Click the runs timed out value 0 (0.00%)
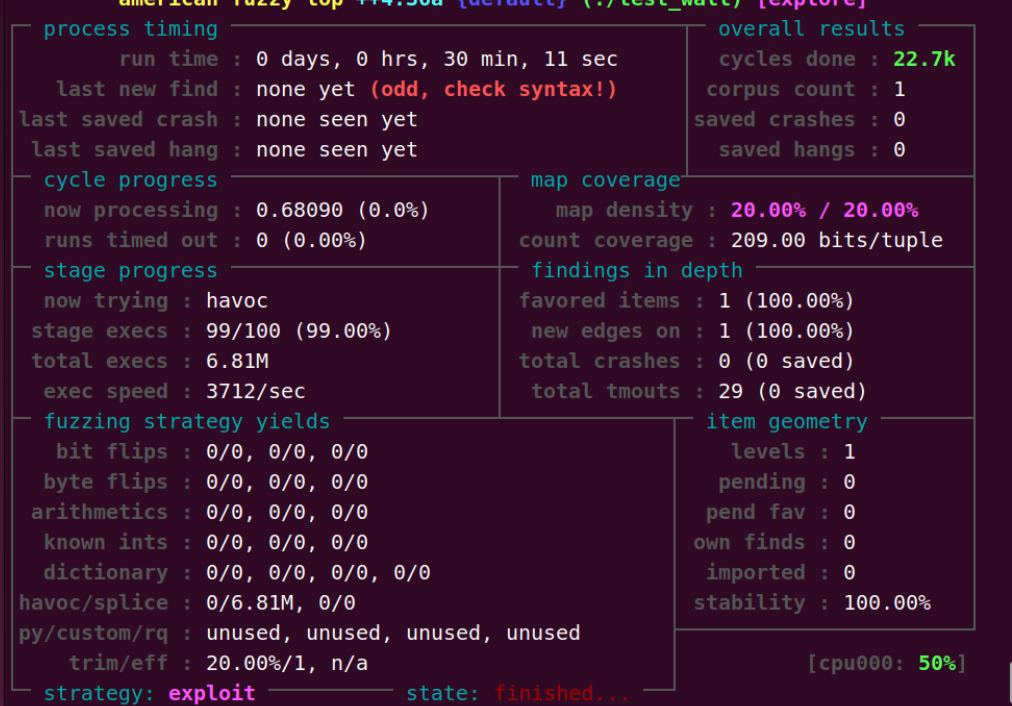The width and height of the screenshot is (1012, 706). (x=312, y=241)
